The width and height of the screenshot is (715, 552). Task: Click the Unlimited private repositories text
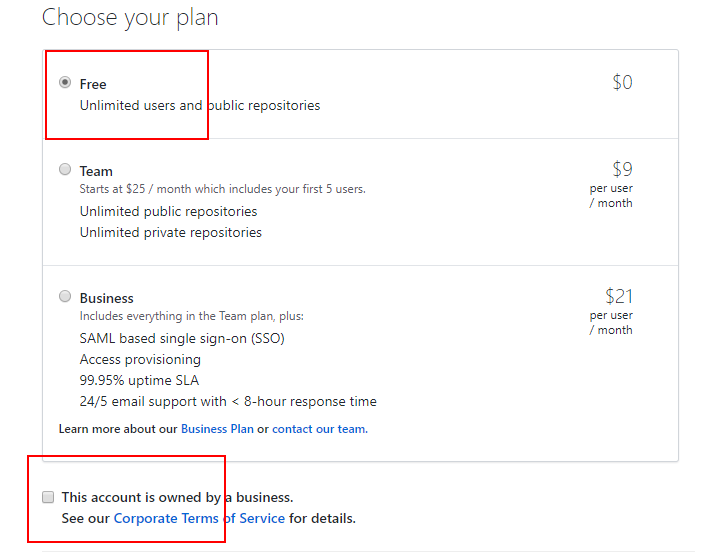pos(170,232)
